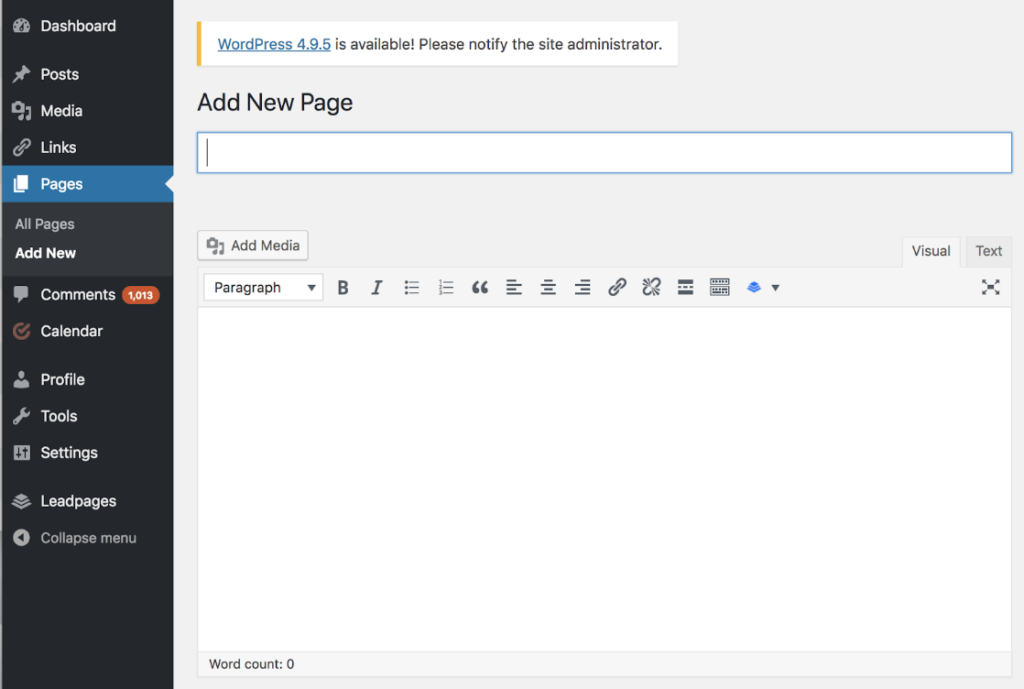
Task: Enter distraction-free writing mode
Action: click(990, 287)
